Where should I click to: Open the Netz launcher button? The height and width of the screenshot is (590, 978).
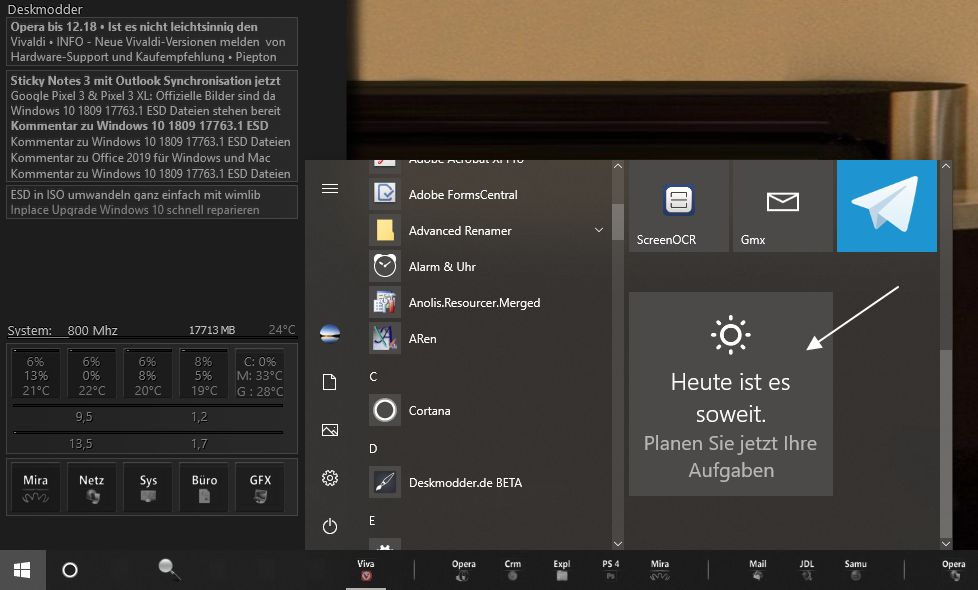coord(92,488)
